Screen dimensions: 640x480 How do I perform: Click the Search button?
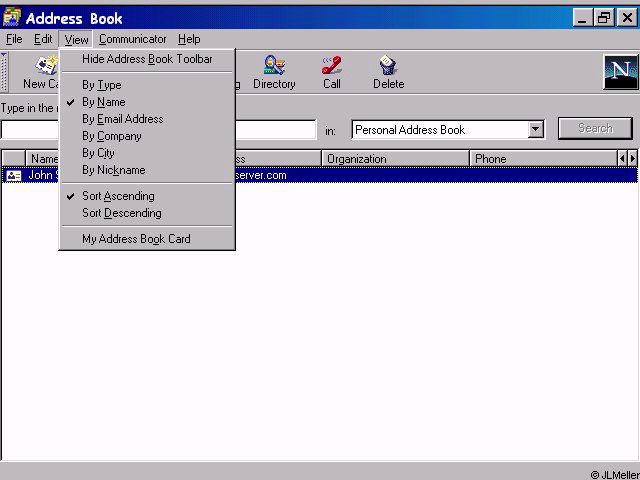595,129
